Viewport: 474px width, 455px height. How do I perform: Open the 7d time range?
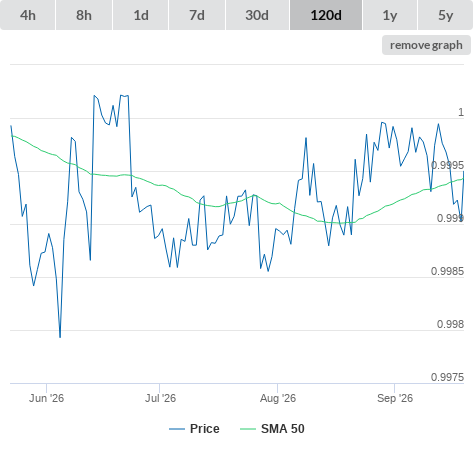[197, 15]
